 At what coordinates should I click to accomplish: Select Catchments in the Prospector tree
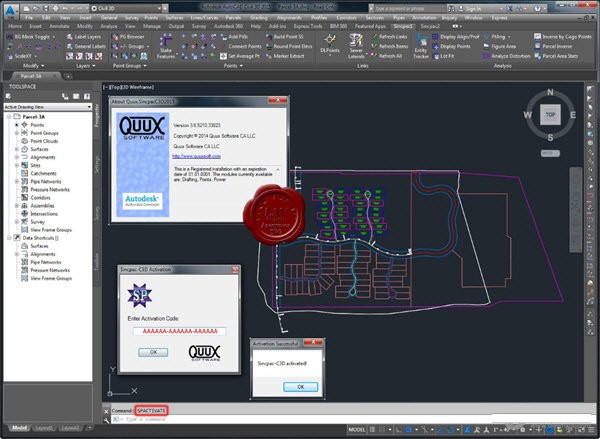click(43, 173)
